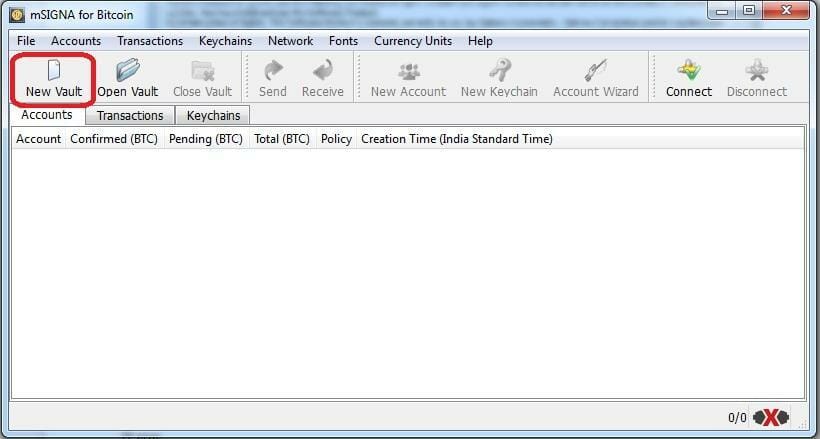Sort by Pending (BTC) column header
820x439 pixels.
[x=206, y=139]
